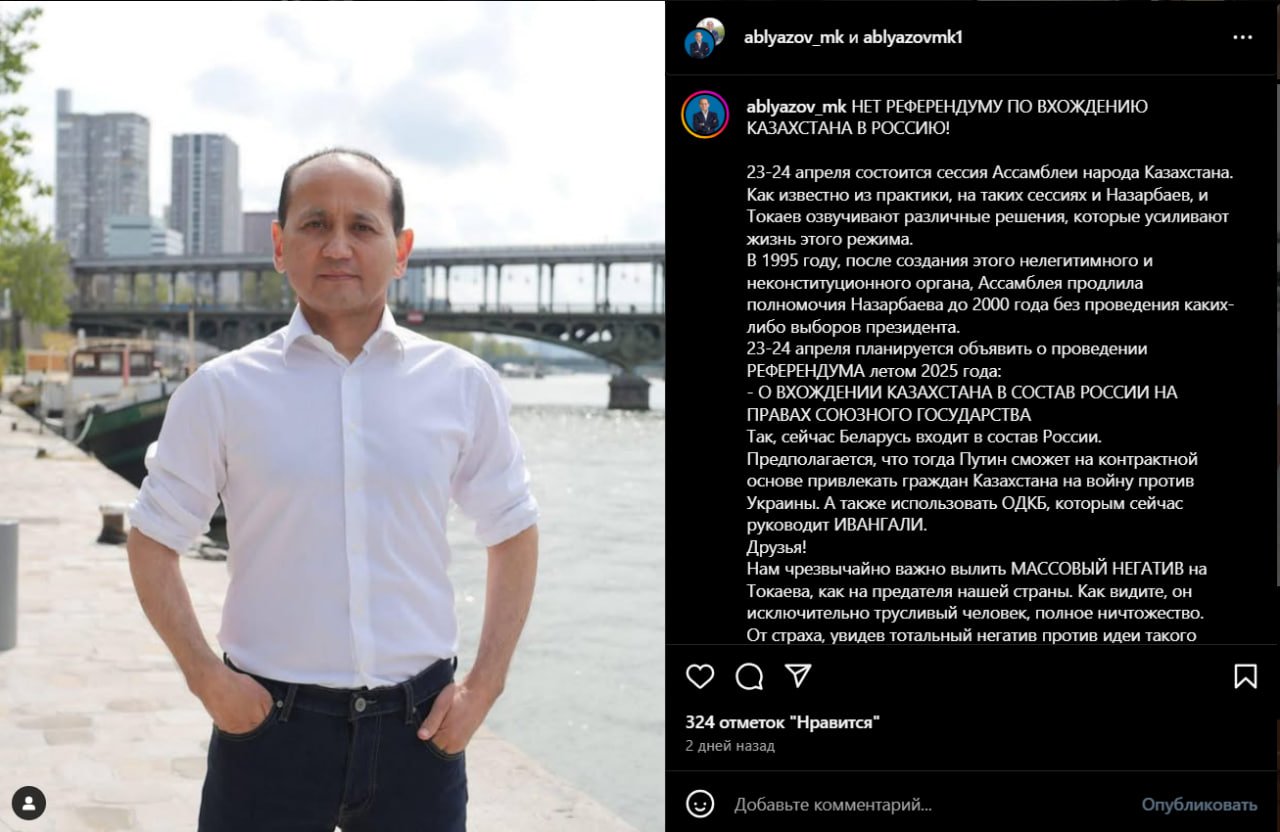Image resolution: width=1280 pixels, height=832 pixels.
Task: Open comments via the speech bubble icon
Action: click(749, 677)
